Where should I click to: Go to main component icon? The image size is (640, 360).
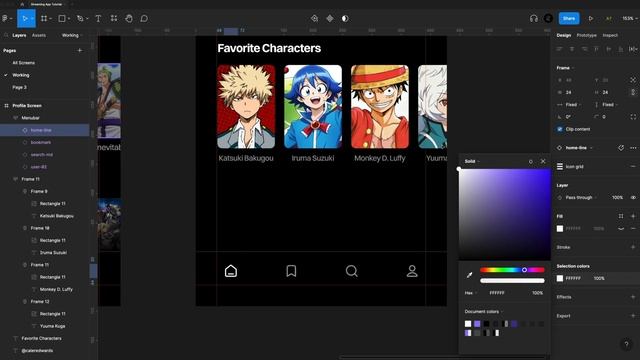pos(621,148)
